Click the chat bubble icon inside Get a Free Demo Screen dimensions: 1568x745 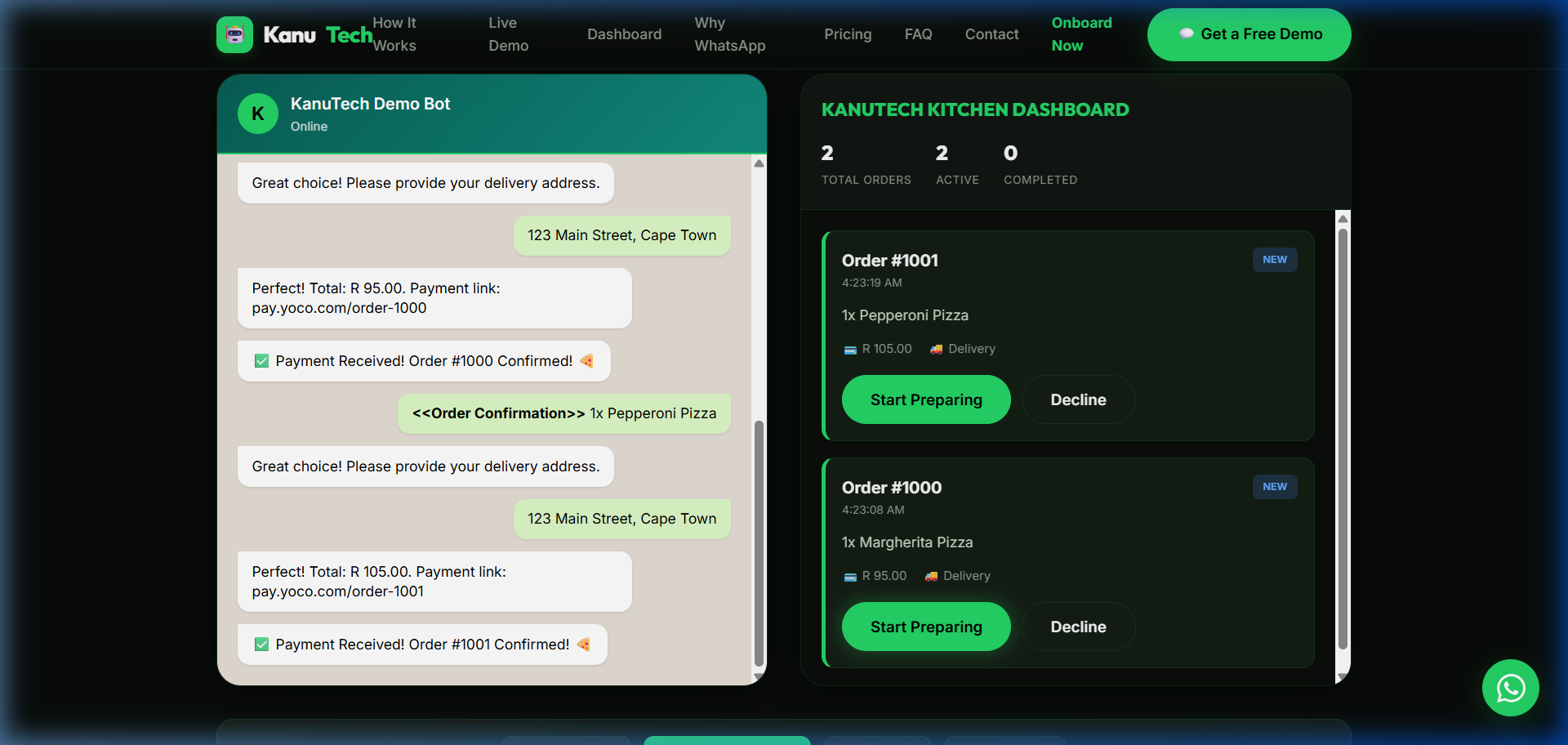click(1186, 34)
